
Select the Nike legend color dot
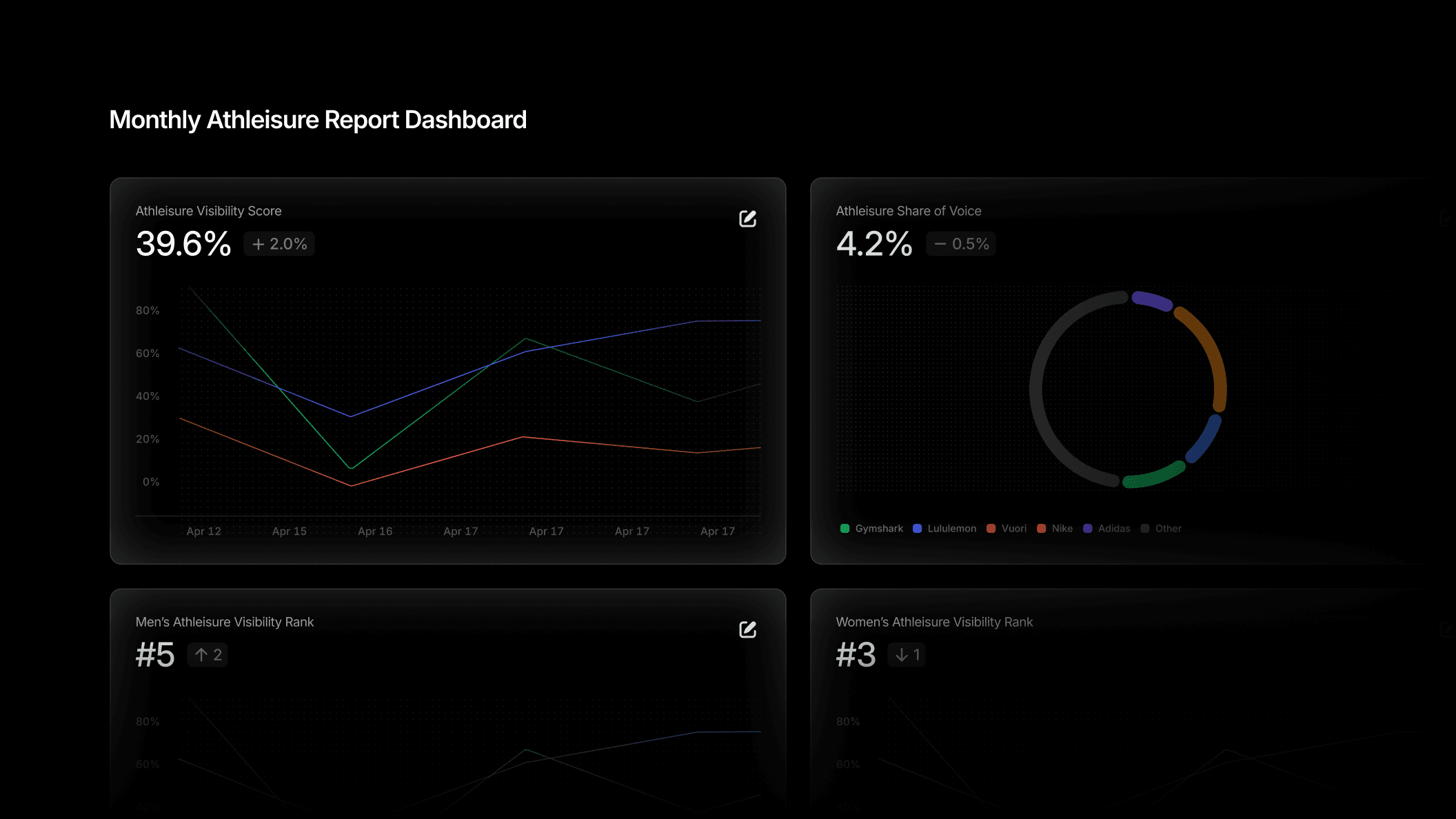coord(1043,528)
